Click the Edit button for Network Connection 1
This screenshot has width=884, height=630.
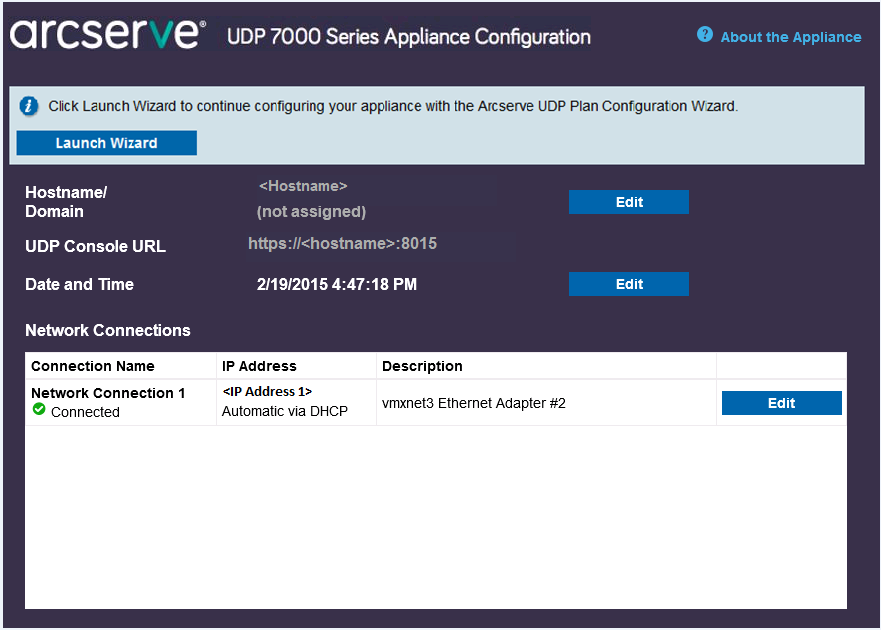[781, 402]
